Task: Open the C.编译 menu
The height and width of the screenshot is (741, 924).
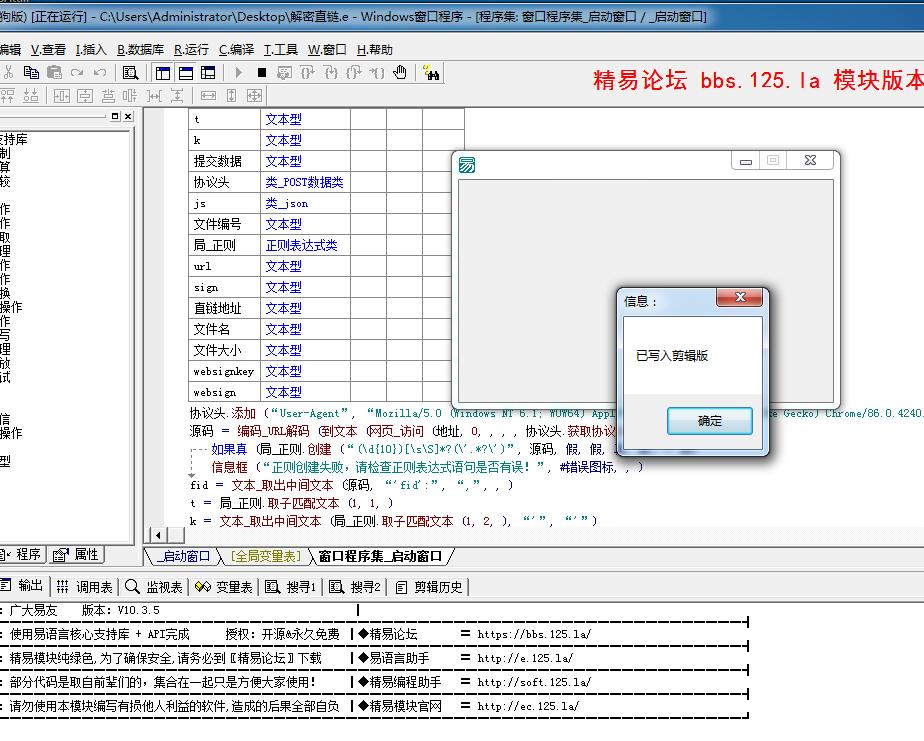Action: click(236, 50)
